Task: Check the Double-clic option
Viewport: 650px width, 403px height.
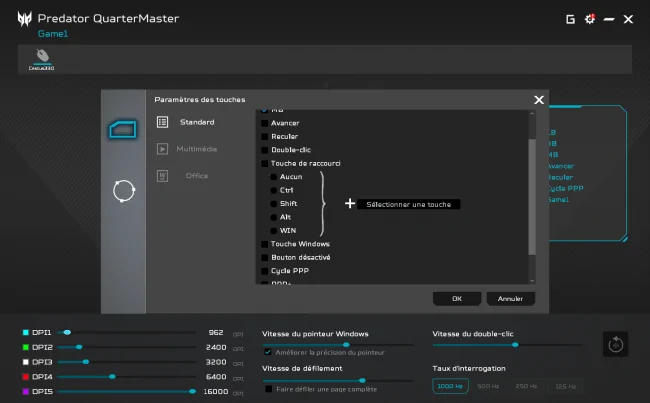Action: (264, 150)
